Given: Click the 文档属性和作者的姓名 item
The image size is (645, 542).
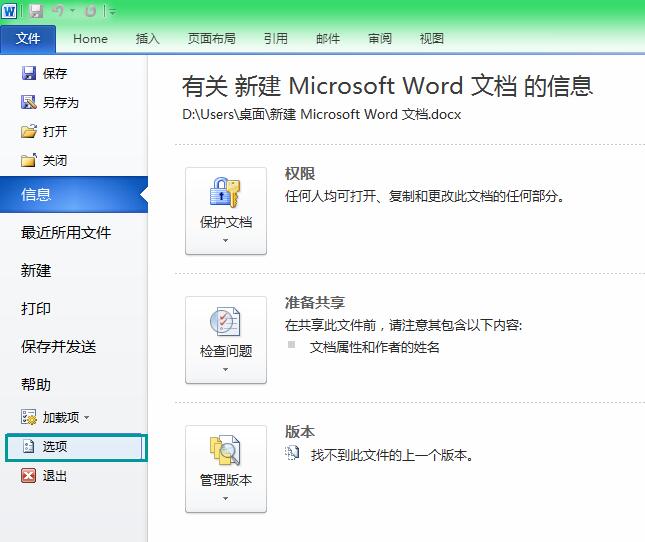Looking at the screenshot, I should click(374, 347).
